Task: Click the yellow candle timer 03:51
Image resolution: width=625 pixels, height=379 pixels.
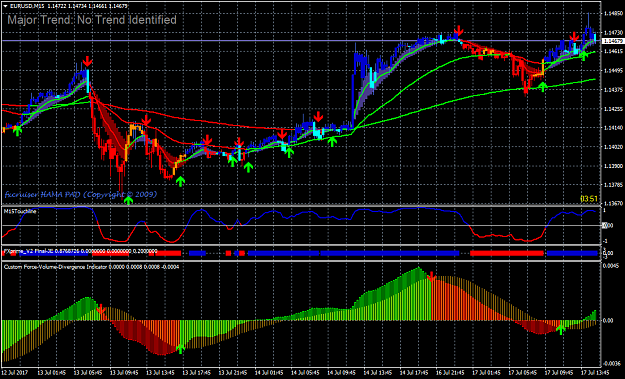Action: point(589,198)
